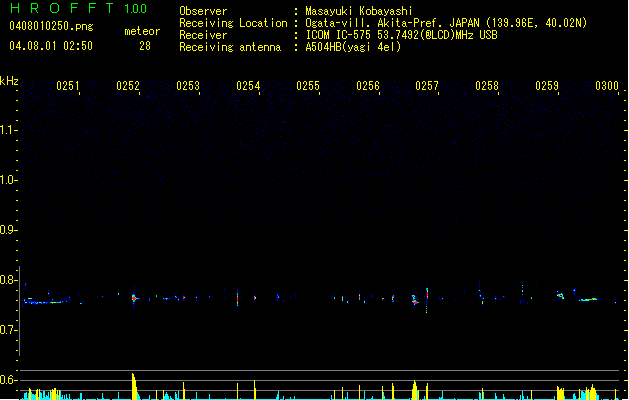The image size is (629, 400).
Task: Click the meteor label
Action: coord(142,31)
